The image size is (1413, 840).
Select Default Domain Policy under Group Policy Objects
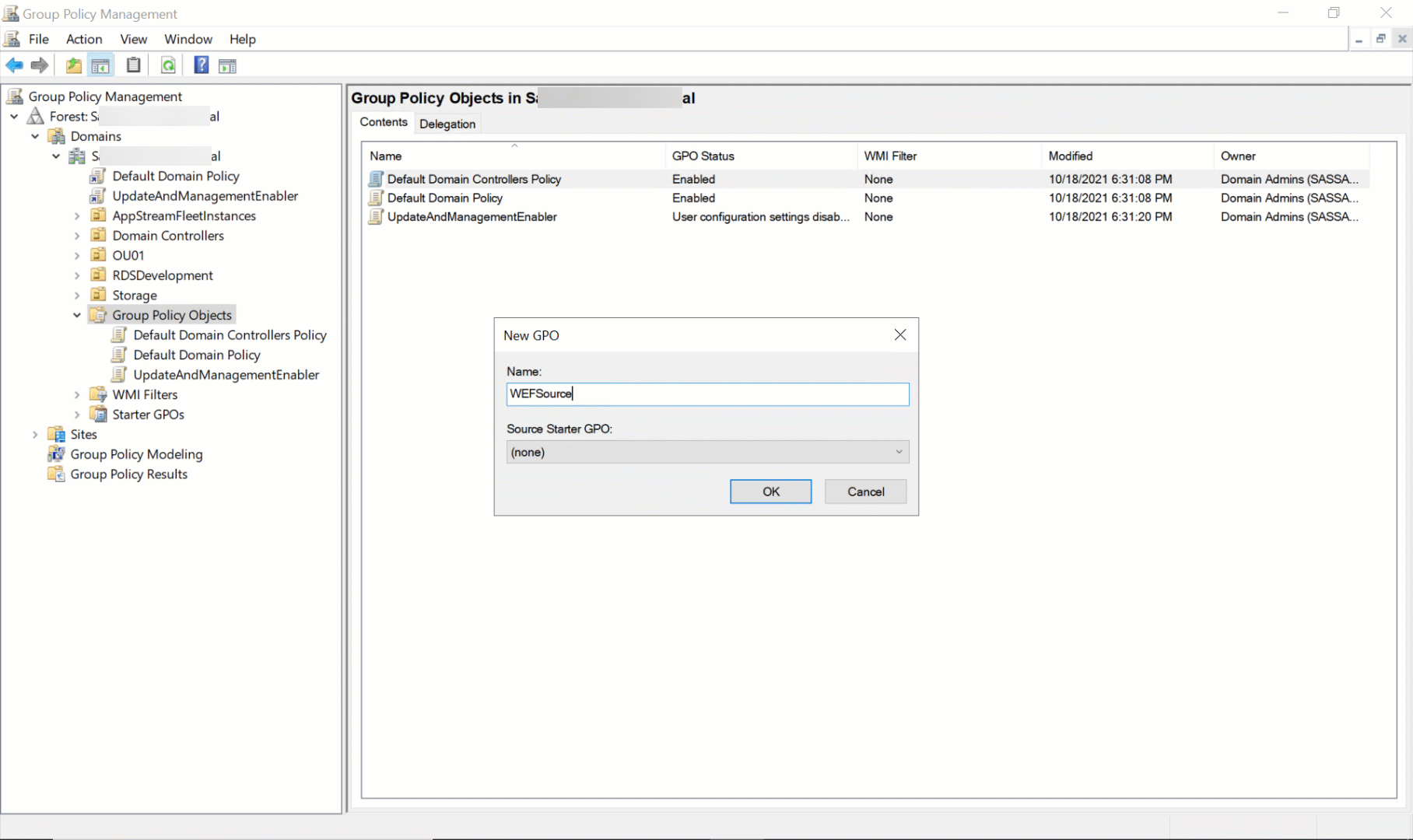point(196,355)
